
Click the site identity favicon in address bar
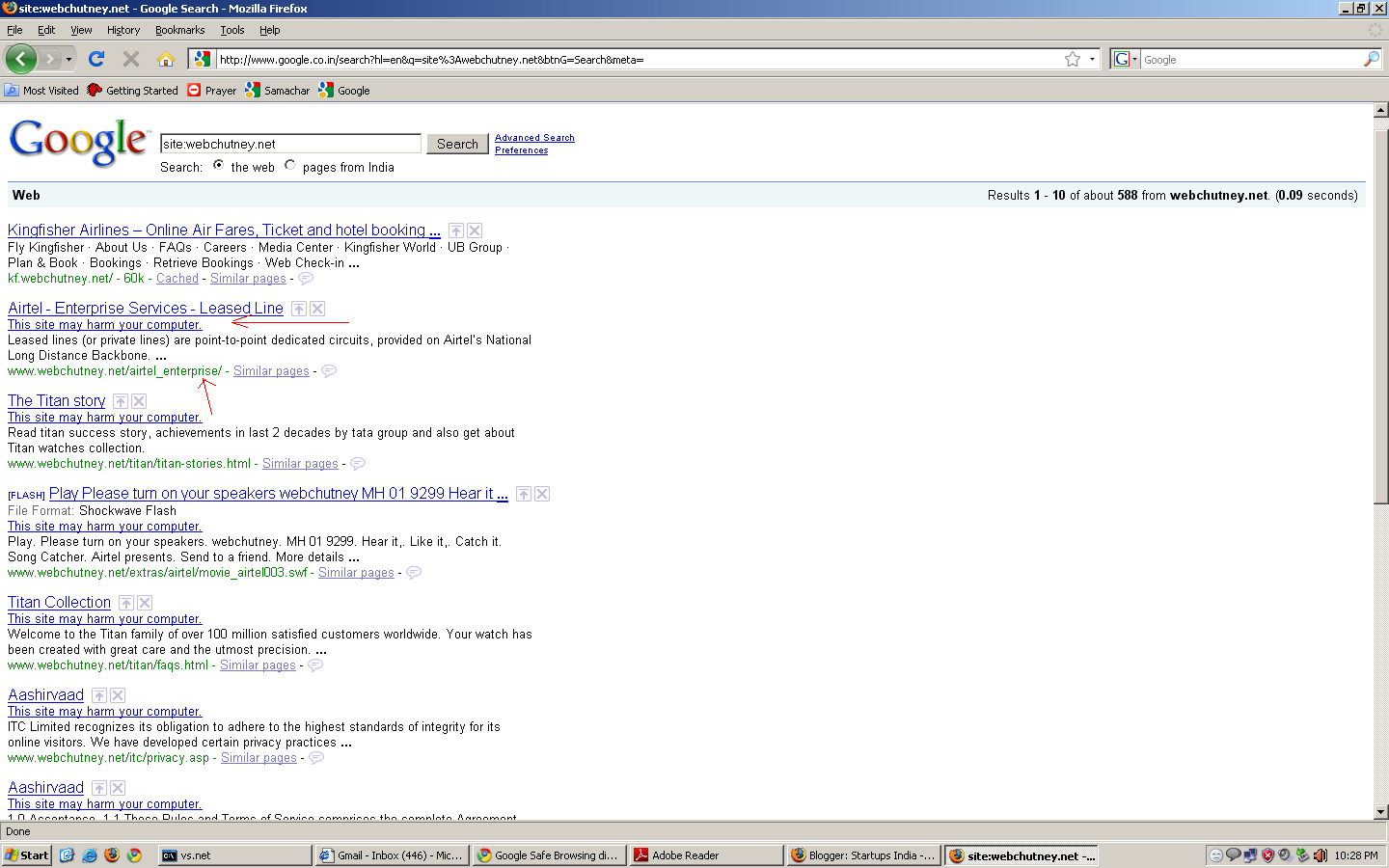coord(202,59)
